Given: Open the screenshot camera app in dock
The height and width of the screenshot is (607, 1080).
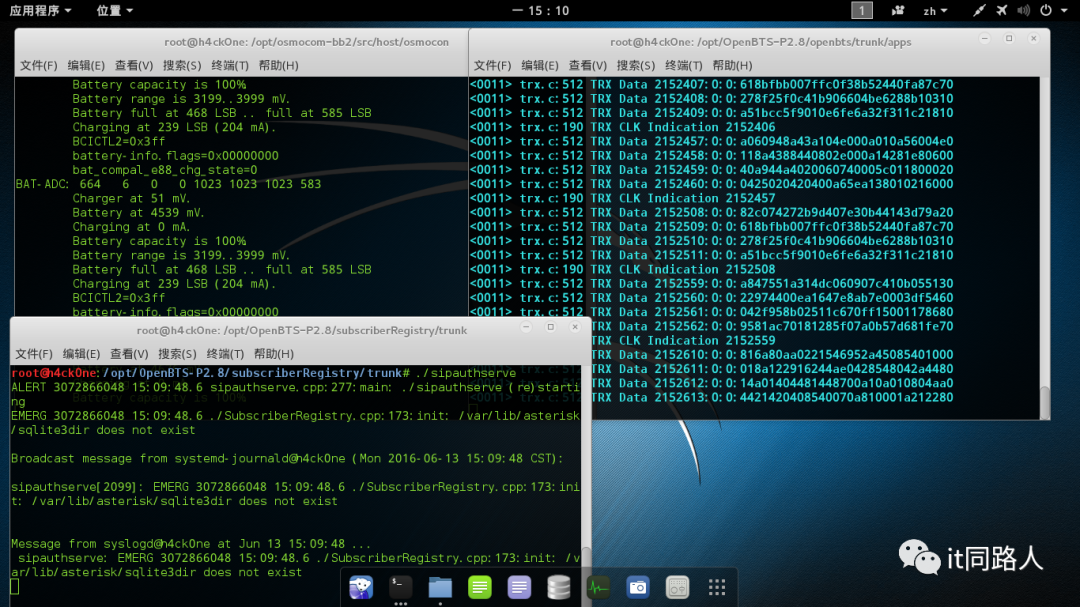Looking at the screenshot, I should pyautogui.click(x=638, y=587).
